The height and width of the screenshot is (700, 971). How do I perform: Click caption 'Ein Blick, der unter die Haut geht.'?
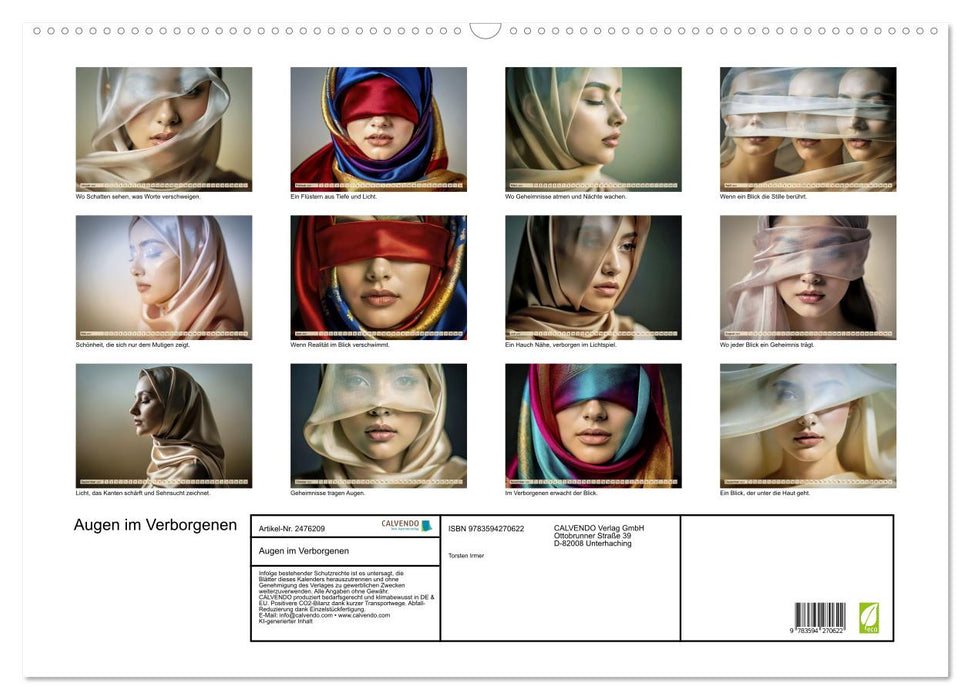pyautogui.click(x=765, y=493)
